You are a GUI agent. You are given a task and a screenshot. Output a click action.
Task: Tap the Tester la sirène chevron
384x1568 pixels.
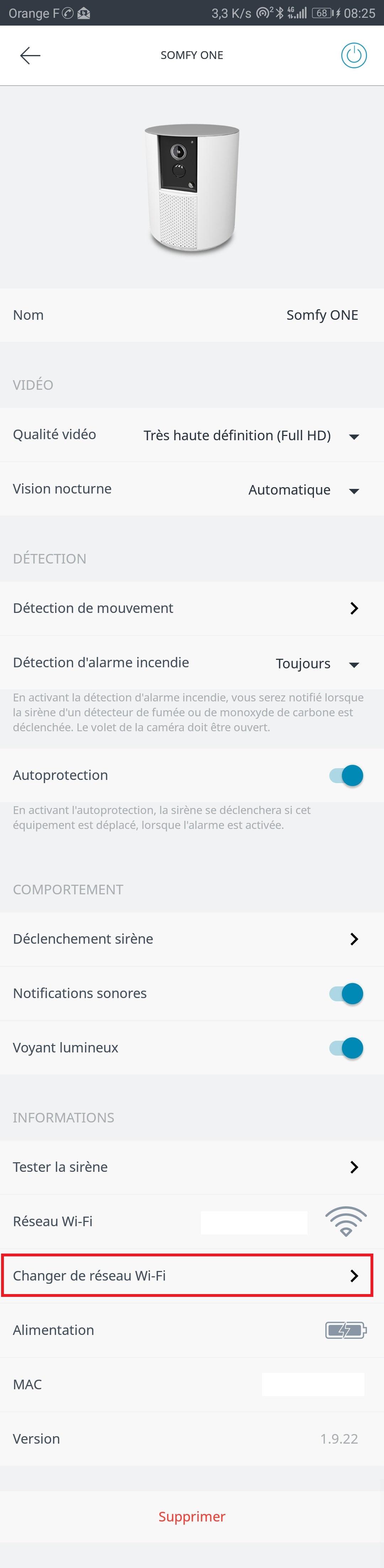[354, 1166]
